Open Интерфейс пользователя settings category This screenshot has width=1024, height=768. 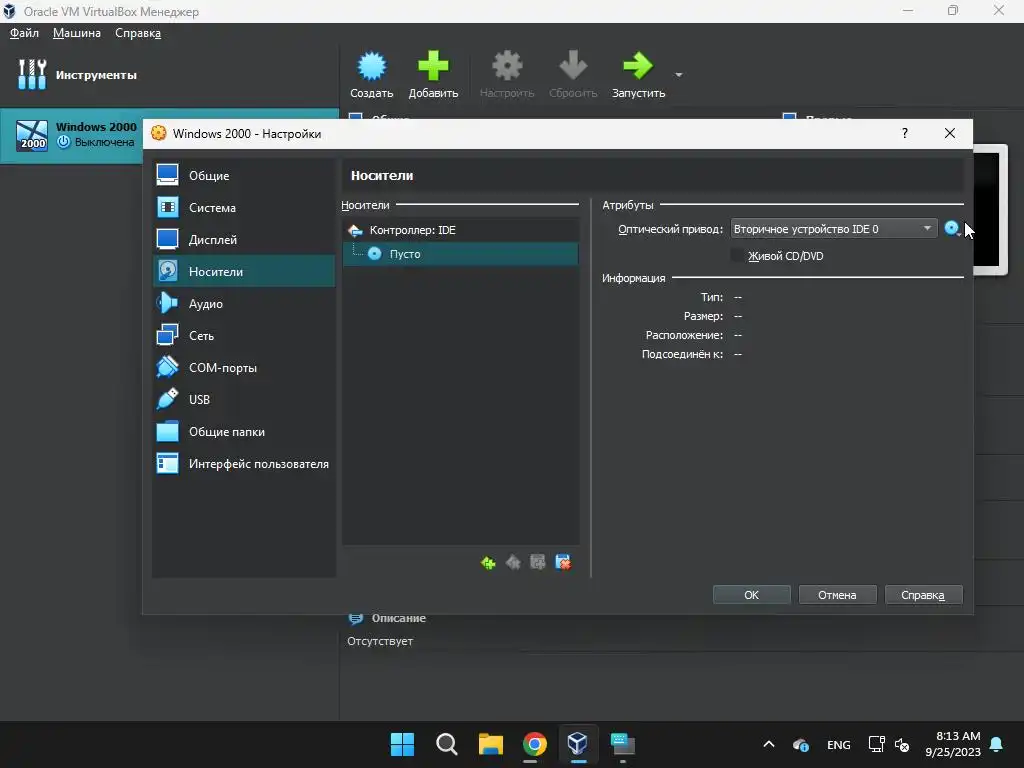[x=244, y=464]
